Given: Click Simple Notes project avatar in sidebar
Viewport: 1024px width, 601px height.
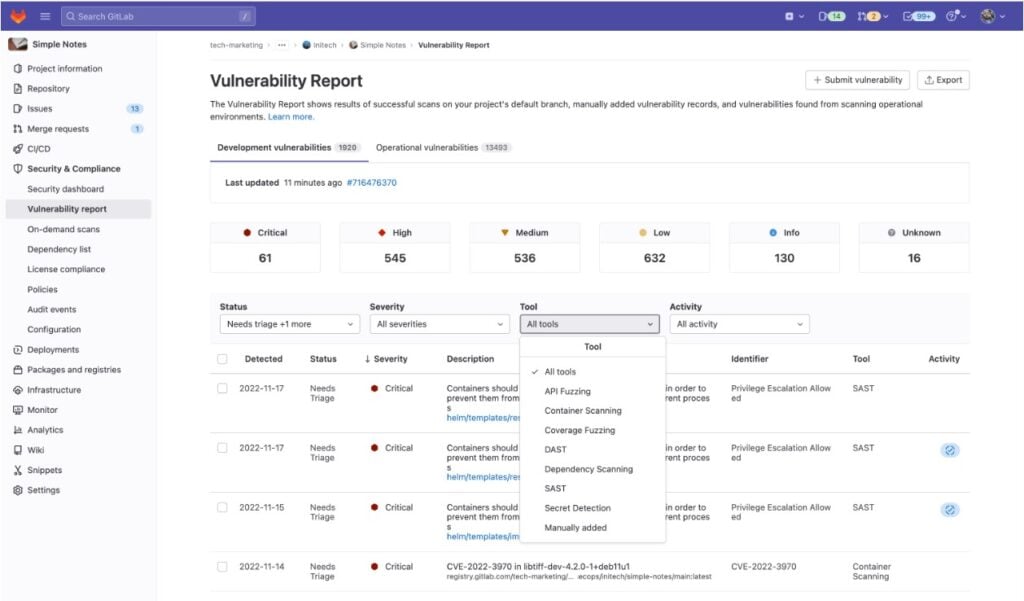Looking at the screenshot, I should [x=18, y=44].
